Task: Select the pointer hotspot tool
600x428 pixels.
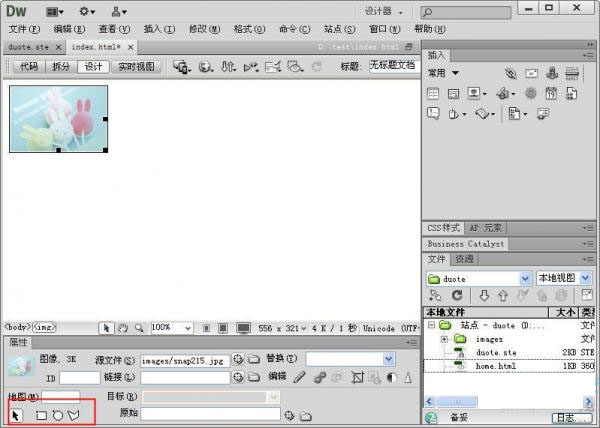Action: coord(16,414)
